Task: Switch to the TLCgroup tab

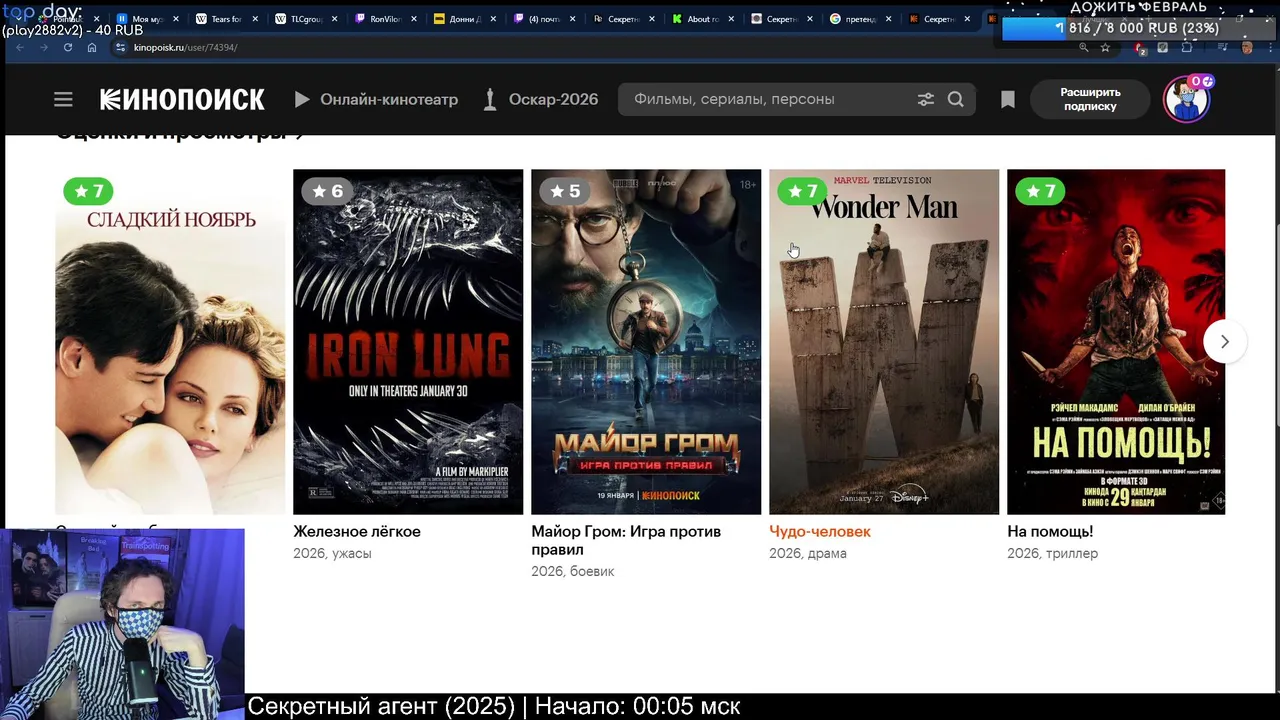Action: (305, 19)
